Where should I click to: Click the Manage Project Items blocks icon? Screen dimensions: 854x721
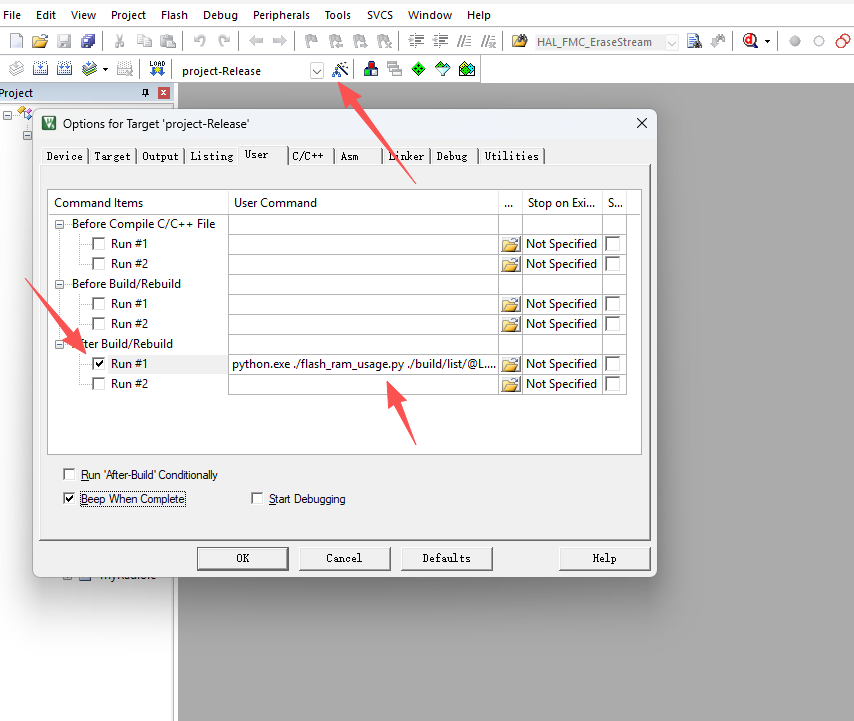371,69
